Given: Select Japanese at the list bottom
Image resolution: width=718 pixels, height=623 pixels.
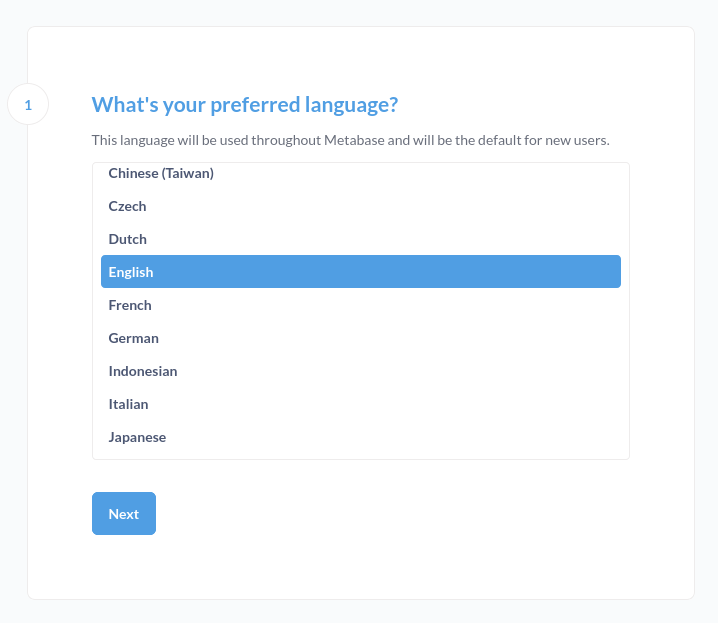Looking at the screenshot, I should pyautogui.click(x=361, y=437).
